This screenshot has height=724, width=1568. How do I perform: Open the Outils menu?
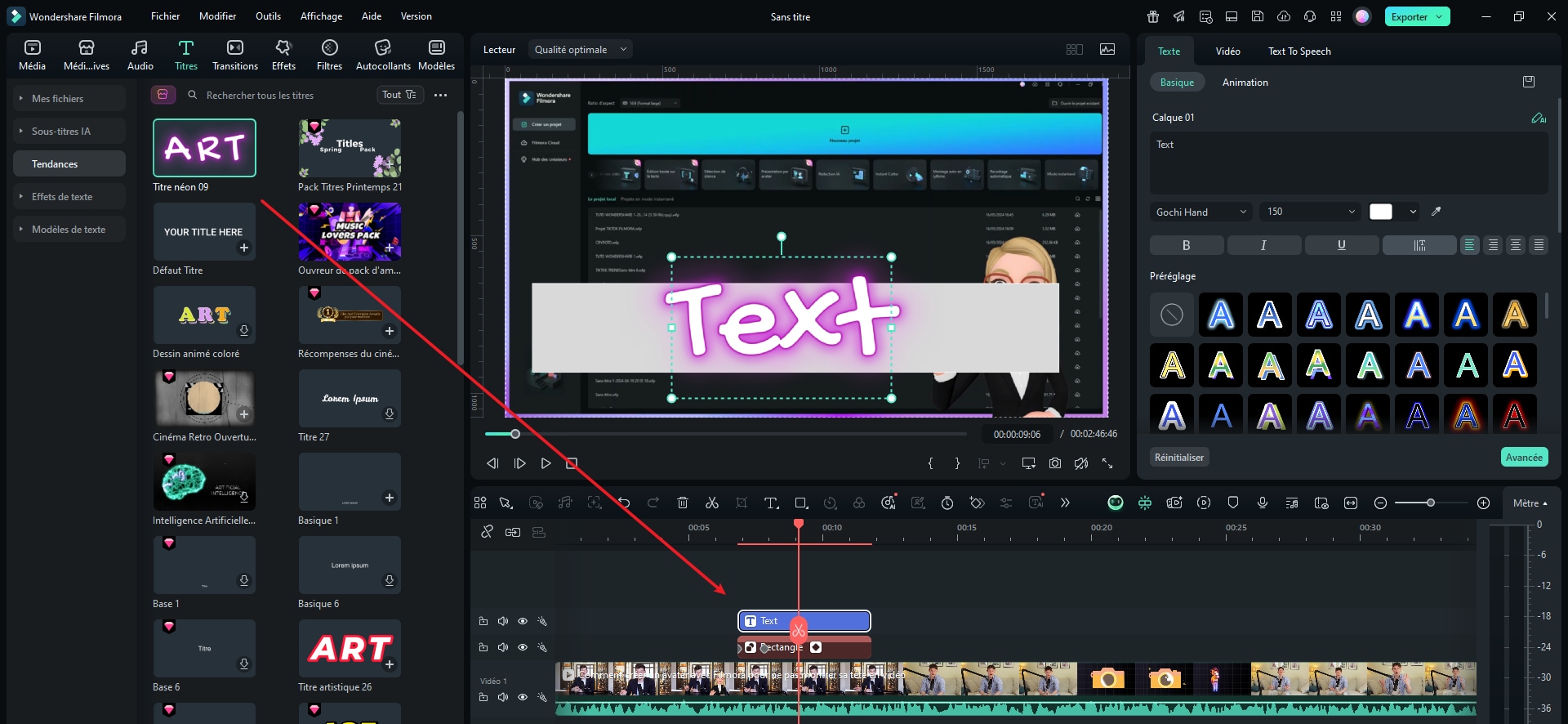tap(268, 16)
